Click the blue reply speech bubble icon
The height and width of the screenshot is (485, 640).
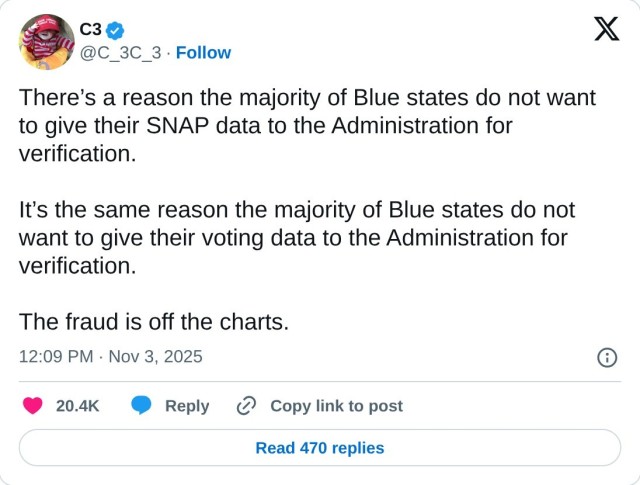142,405
